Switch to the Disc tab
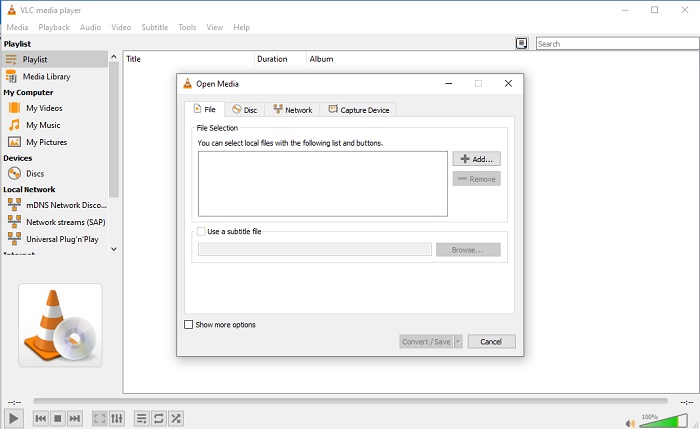 (x=245, y=110)
